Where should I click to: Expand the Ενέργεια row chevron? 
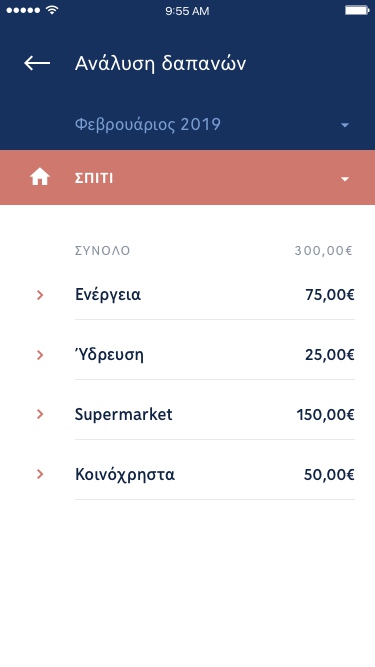(40, 295)
